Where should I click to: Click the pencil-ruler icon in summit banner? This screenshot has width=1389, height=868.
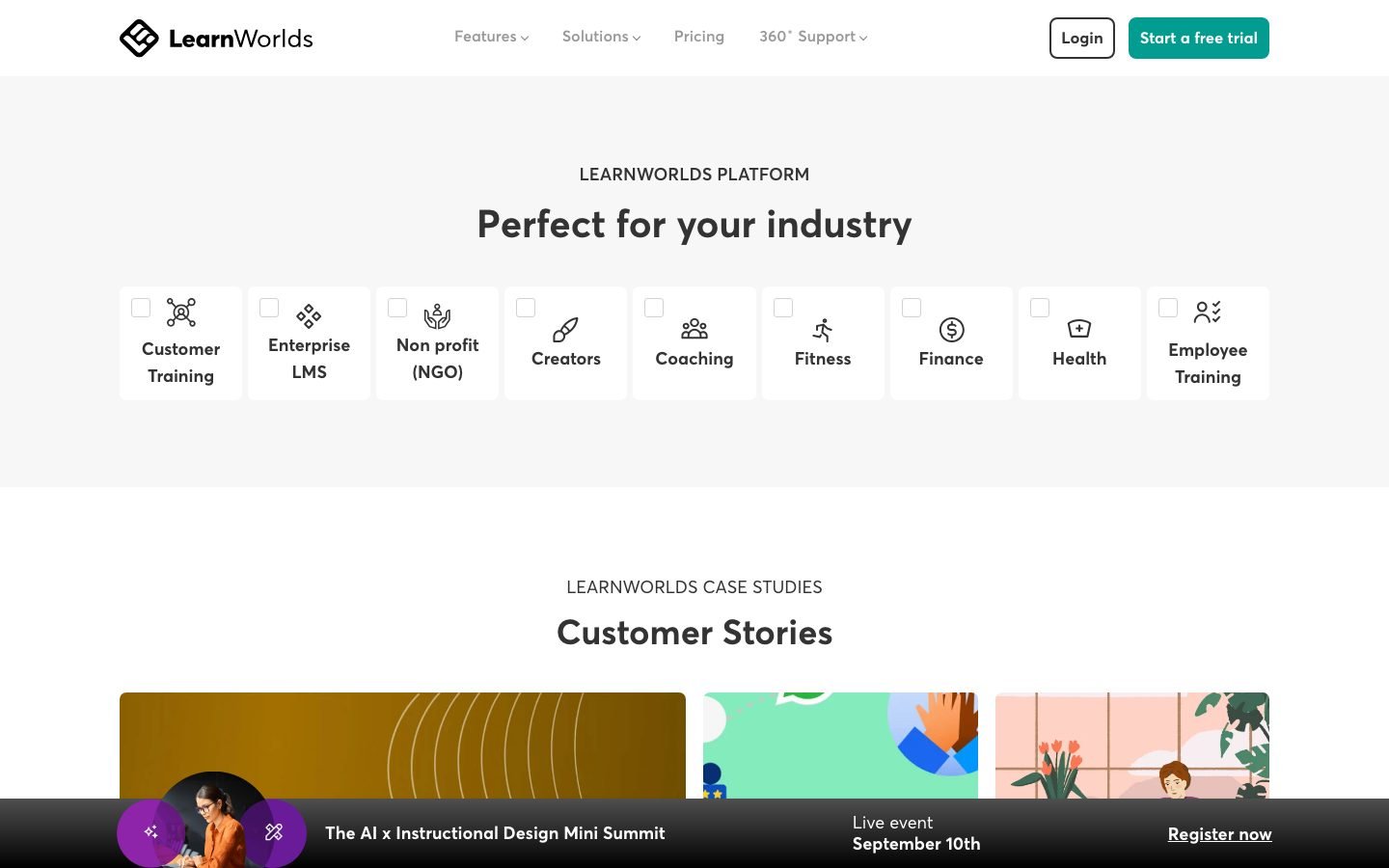274,831
